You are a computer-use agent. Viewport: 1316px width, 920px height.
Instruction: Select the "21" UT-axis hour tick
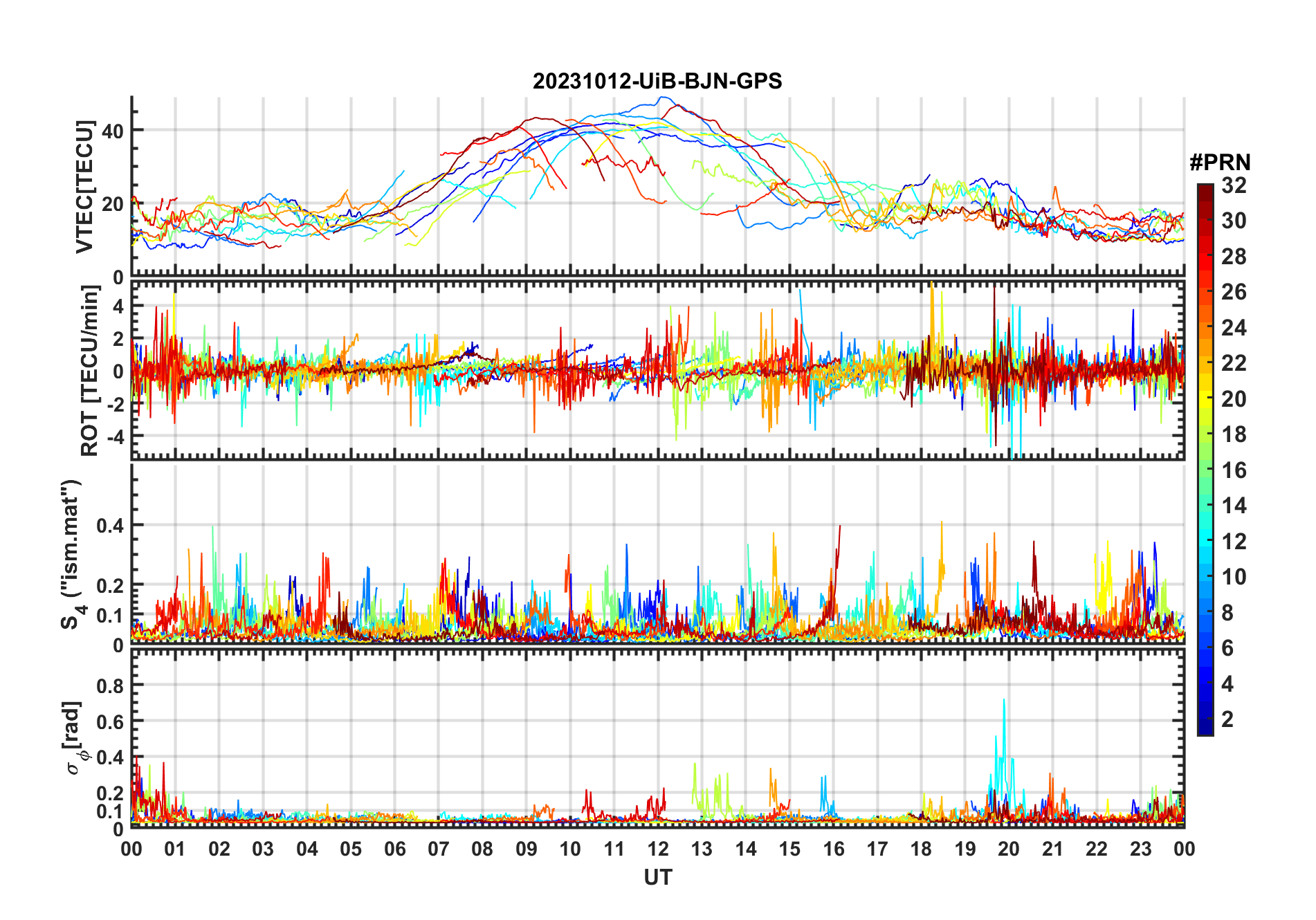point(1053,849)
